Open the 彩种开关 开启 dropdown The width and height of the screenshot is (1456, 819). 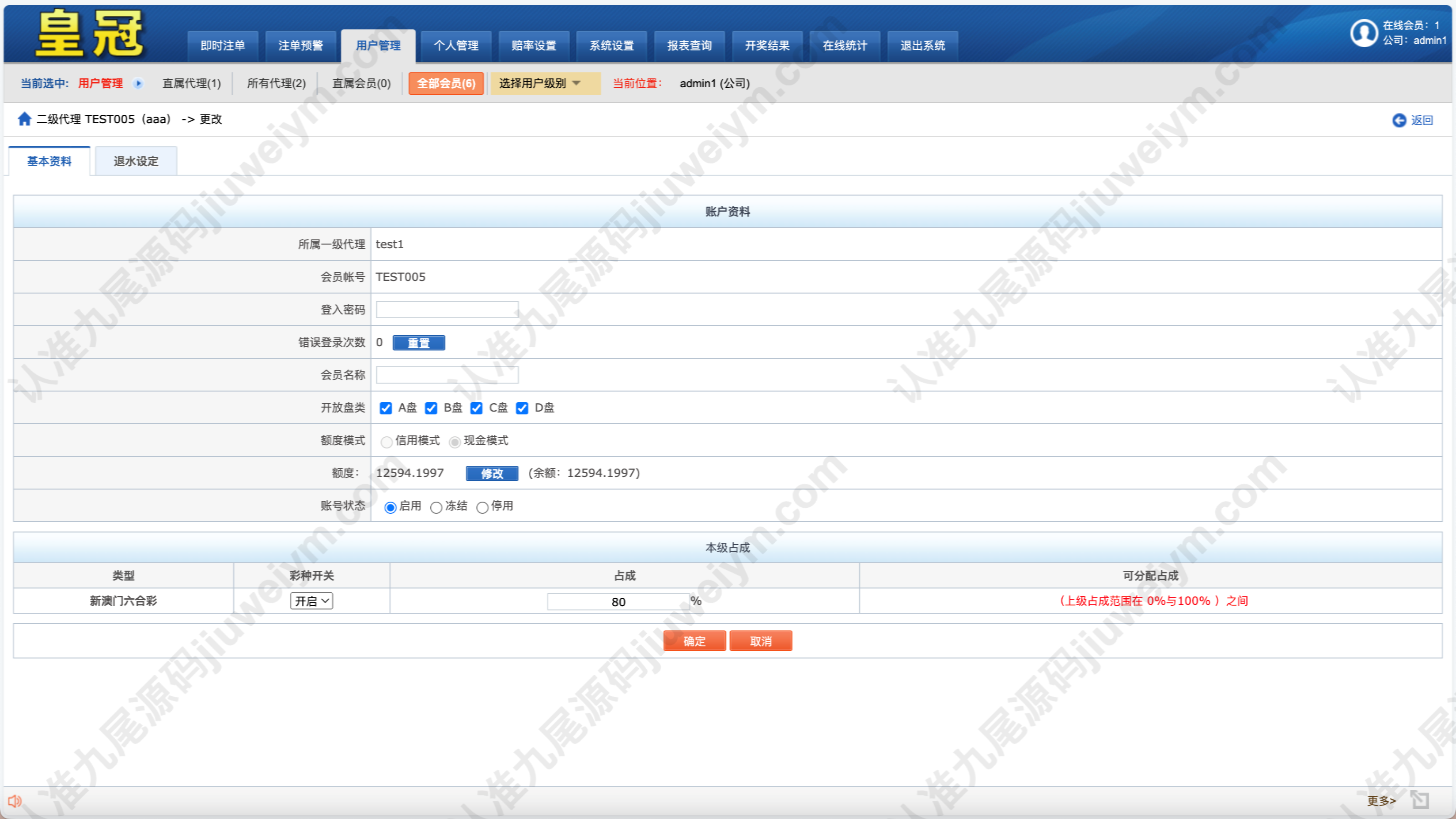311,601
